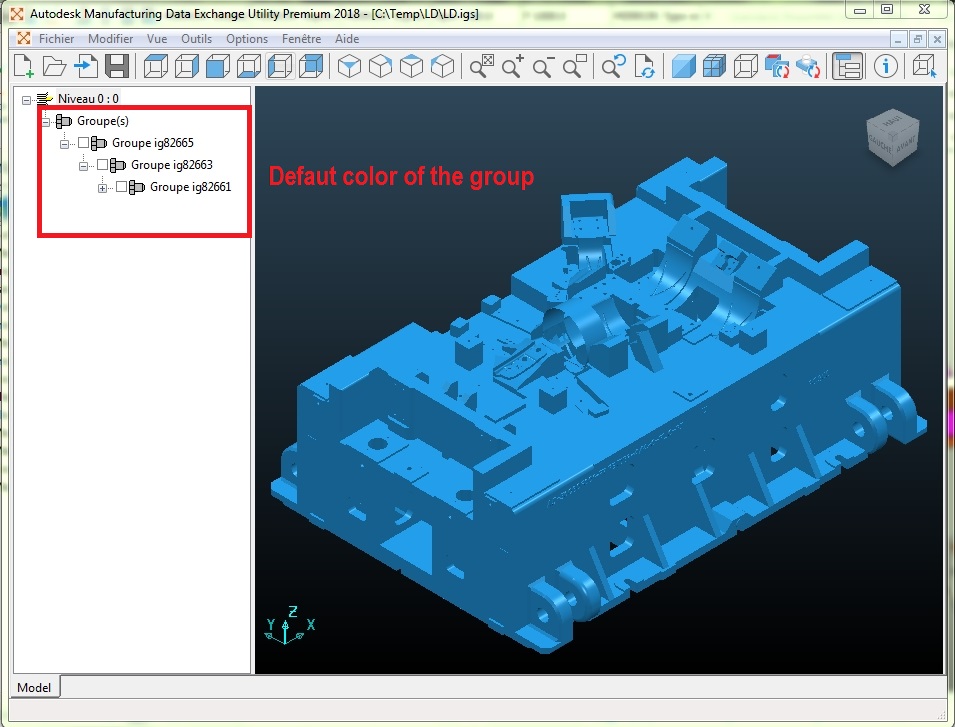Save the model using the disk icon
The width and height of the screenshot is (955, 727).
pos(118,66)
